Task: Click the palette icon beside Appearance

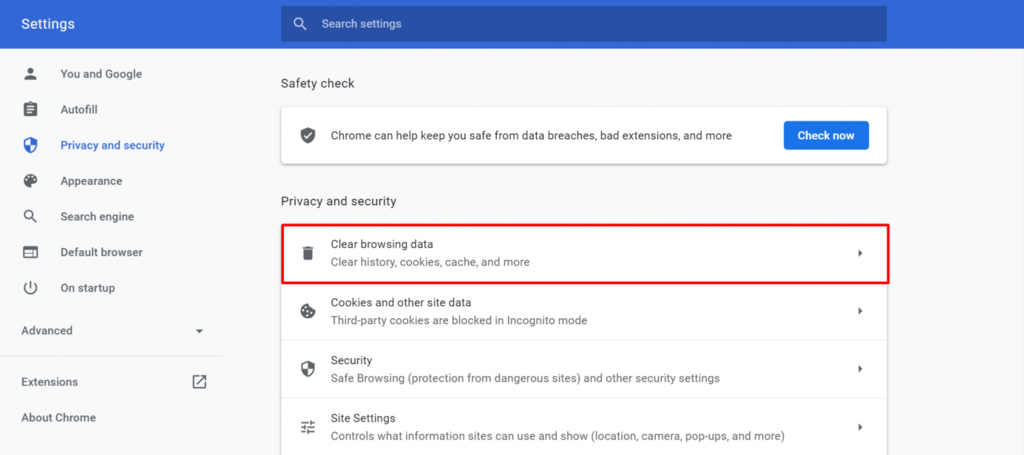Action: point(31,181)
